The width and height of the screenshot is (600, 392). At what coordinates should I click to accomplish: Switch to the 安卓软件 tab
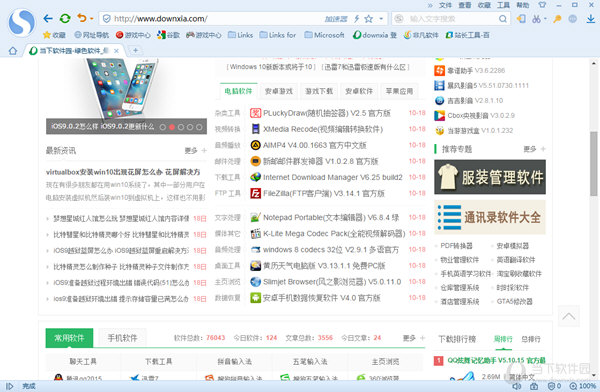[359, 91]
